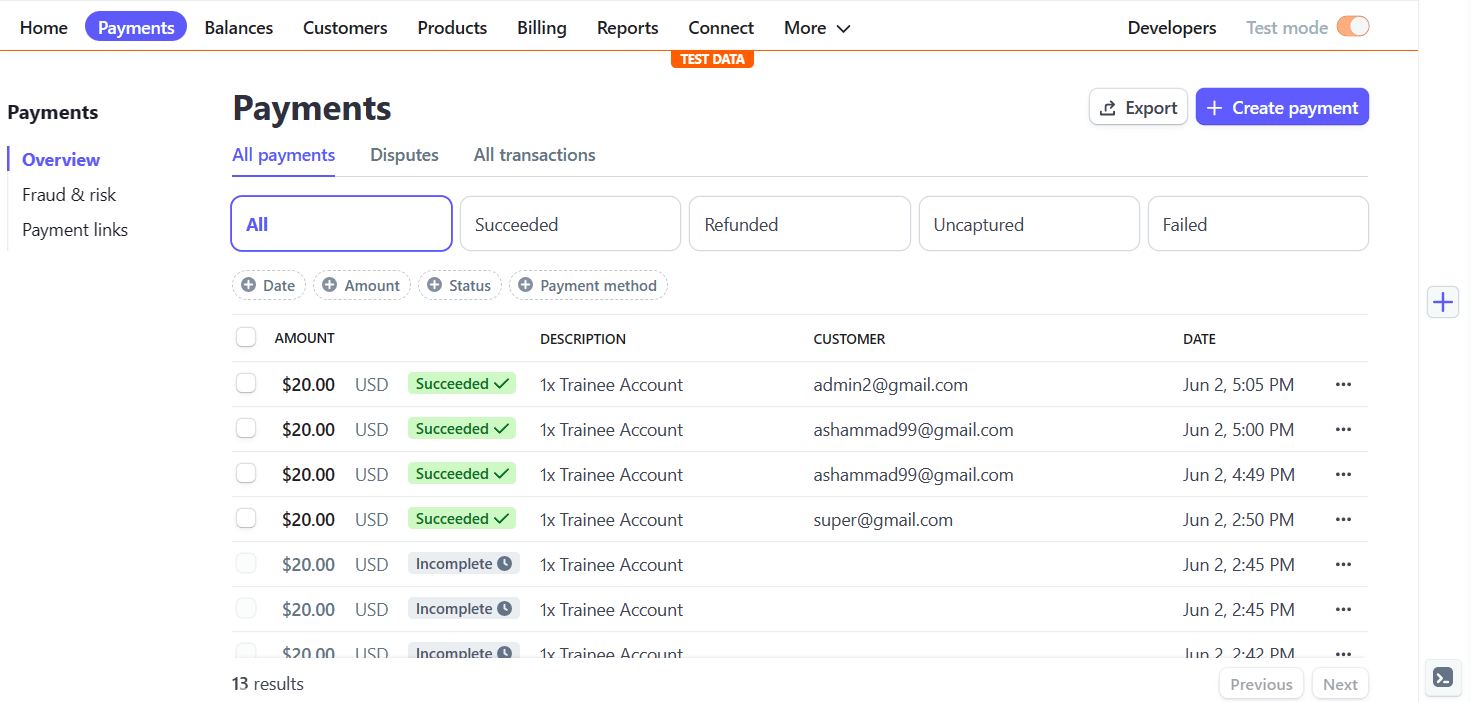The height and width of the screenshot is (702, 1471).
Task: Click the blue plus icon on right sidebar
Action: [1442, 301]
